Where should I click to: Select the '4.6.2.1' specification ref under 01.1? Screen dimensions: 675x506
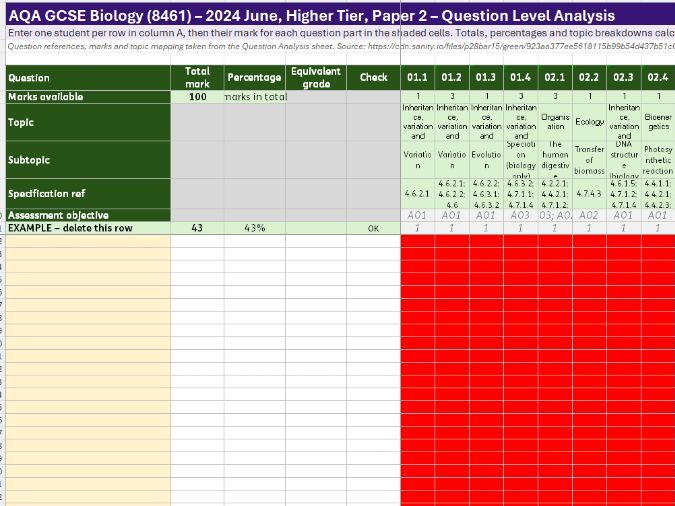[x=418, y=194]
